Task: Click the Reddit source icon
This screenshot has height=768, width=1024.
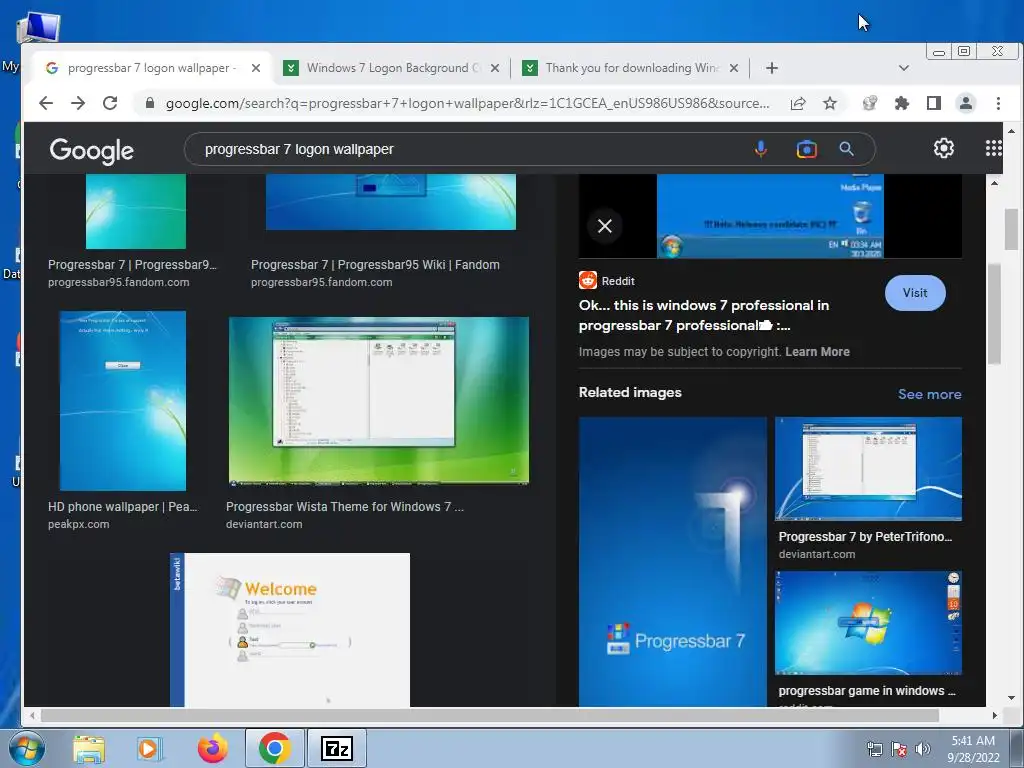Action: coord(588,280)
